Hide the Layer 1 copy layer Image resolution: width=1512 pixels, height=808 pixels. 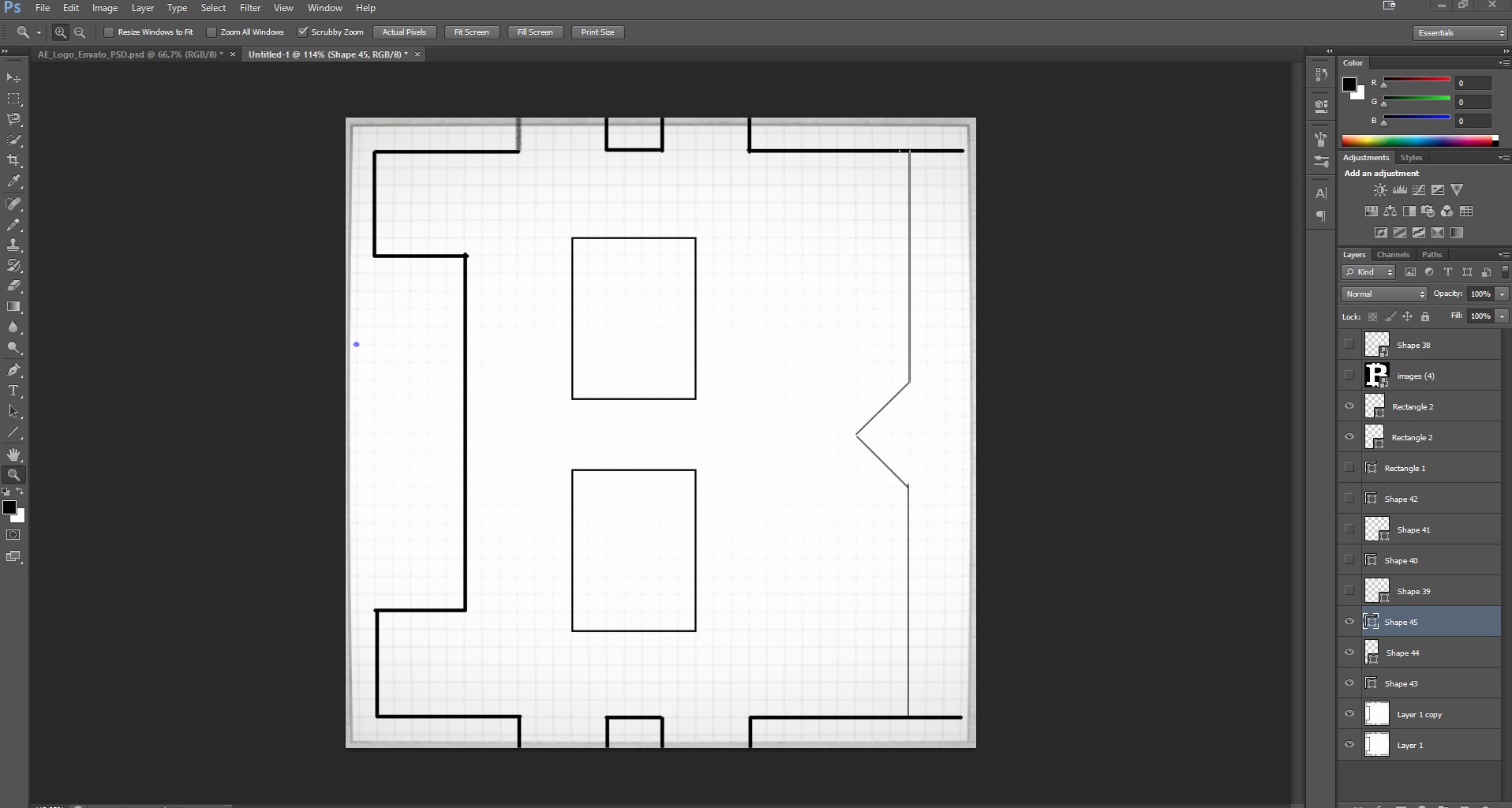click(1349, 714)
